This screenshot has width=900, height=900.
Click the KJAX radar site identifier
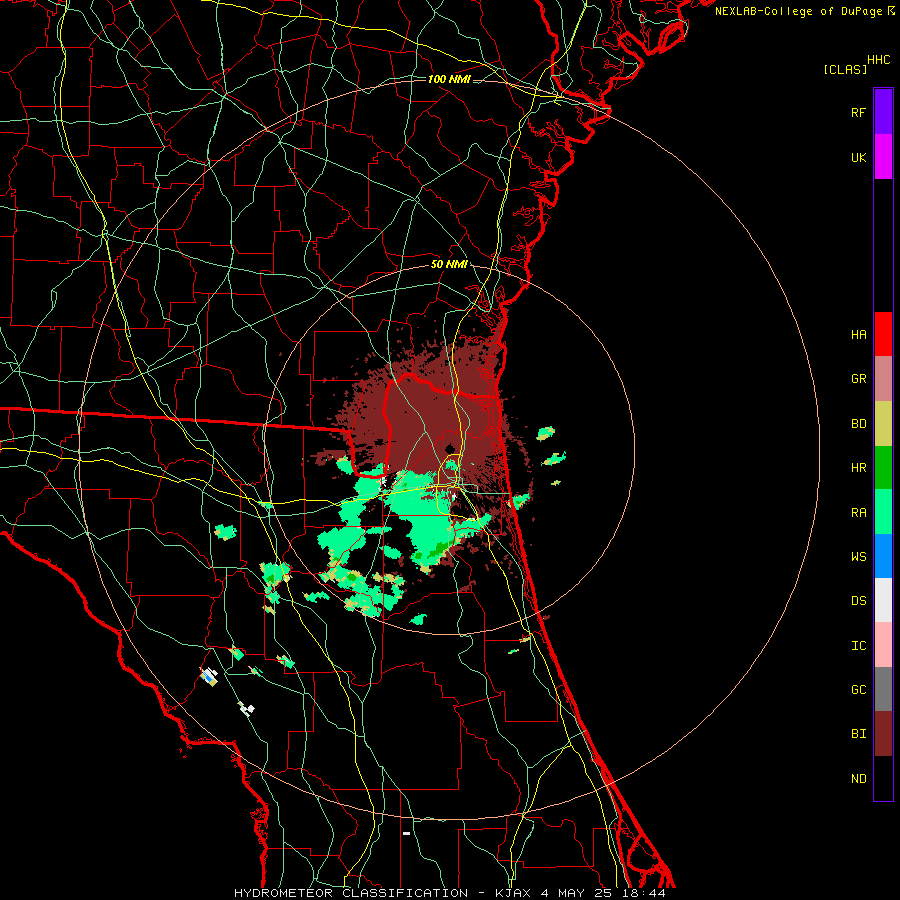coord(514,893)
